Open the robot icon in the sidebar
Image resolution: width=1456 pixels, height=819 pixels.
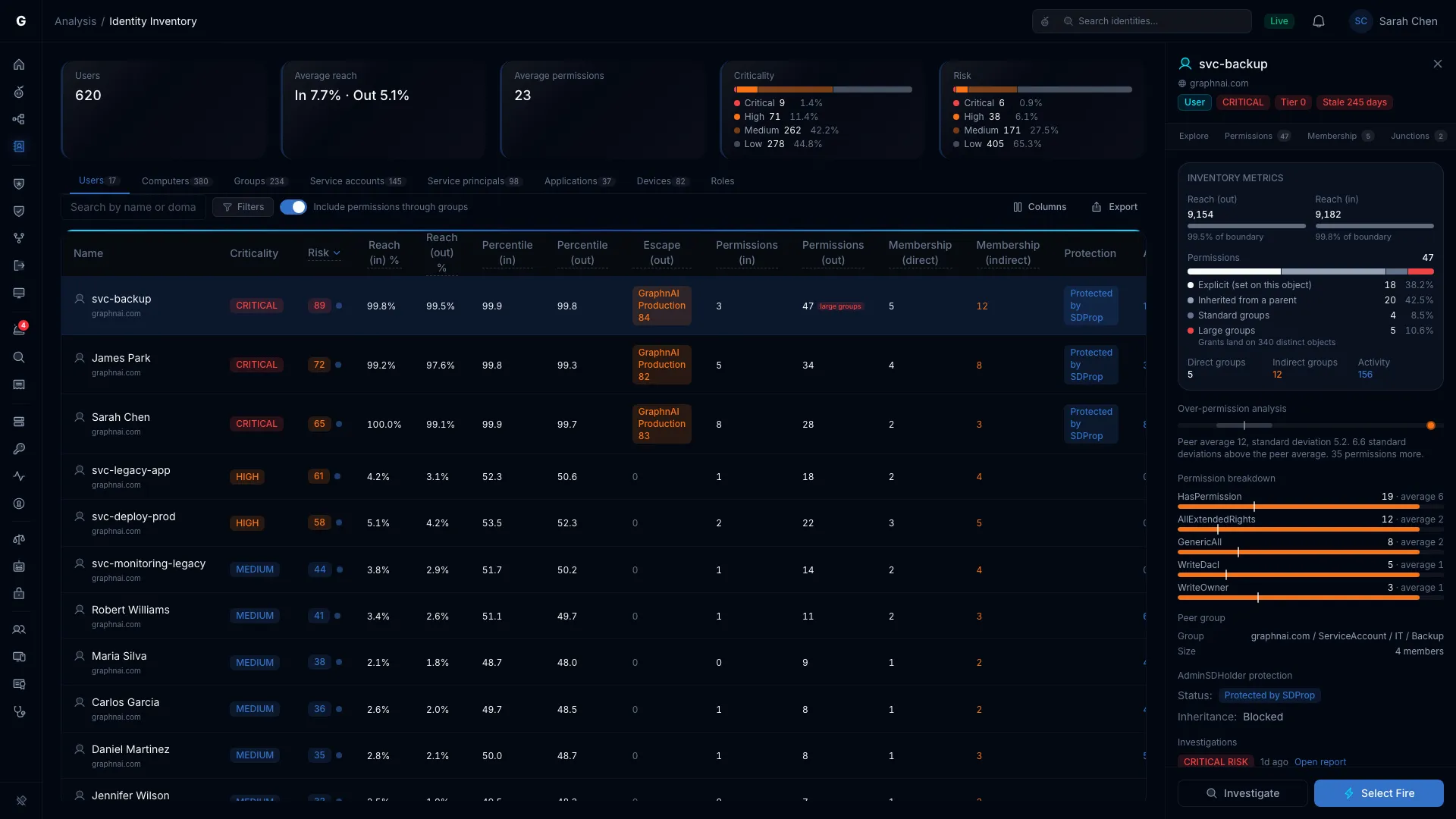click(19, 566)
